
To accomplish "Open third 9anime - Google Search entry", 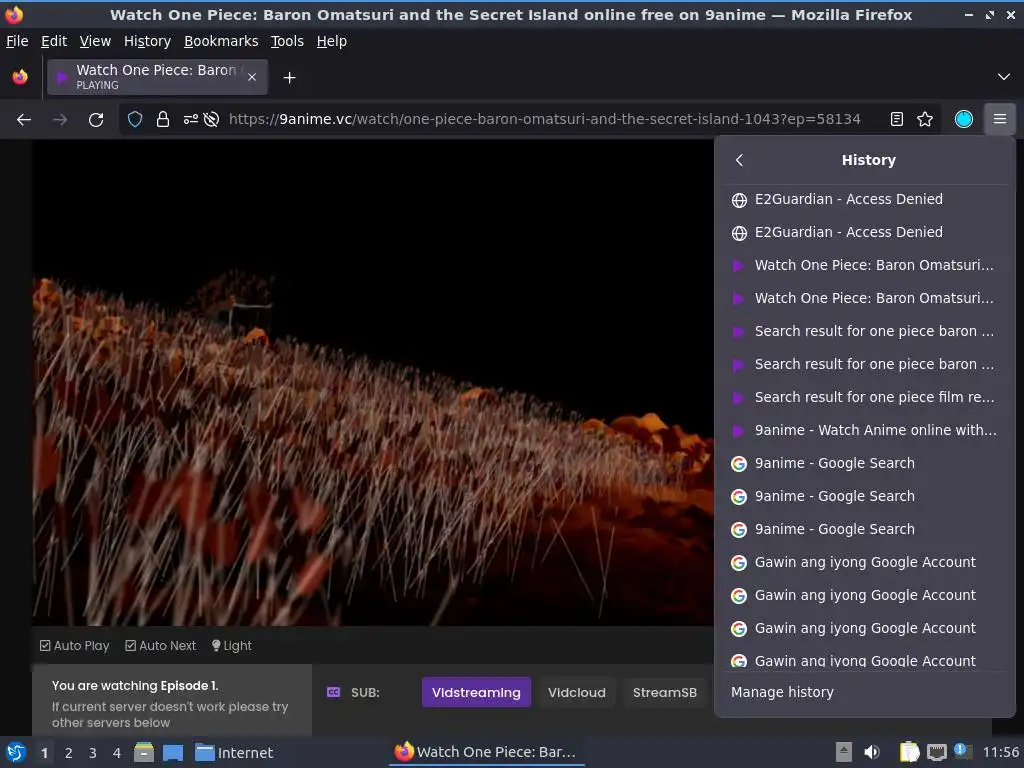I will 865,529.
